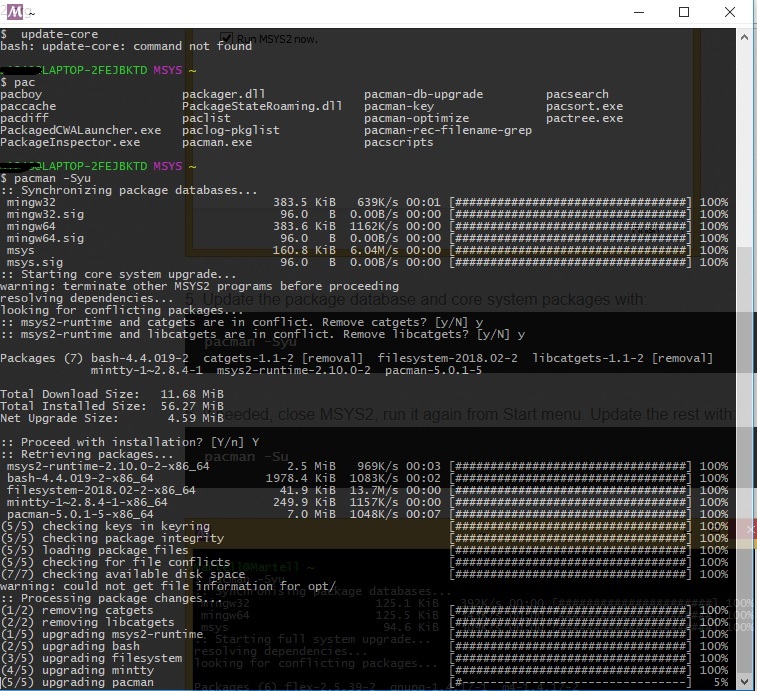
Task: Click the MSYS2 'M' title bar icon
Action: click(15, 13)
